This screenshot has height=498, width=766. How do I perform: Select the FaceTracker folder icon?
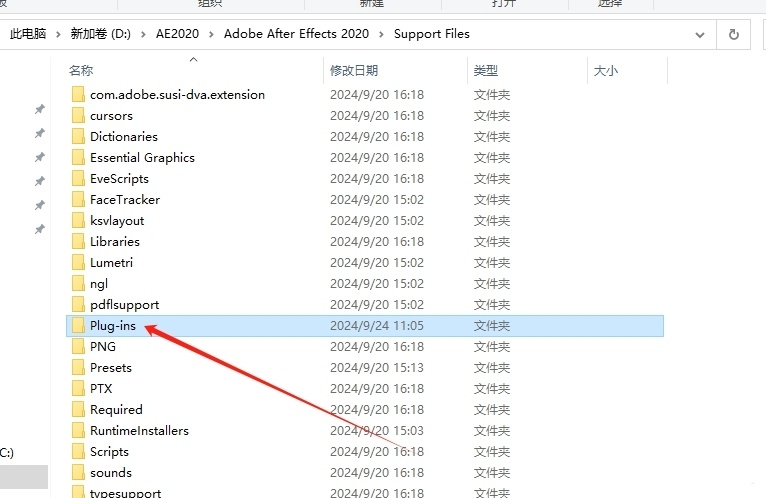pos(78,199)
